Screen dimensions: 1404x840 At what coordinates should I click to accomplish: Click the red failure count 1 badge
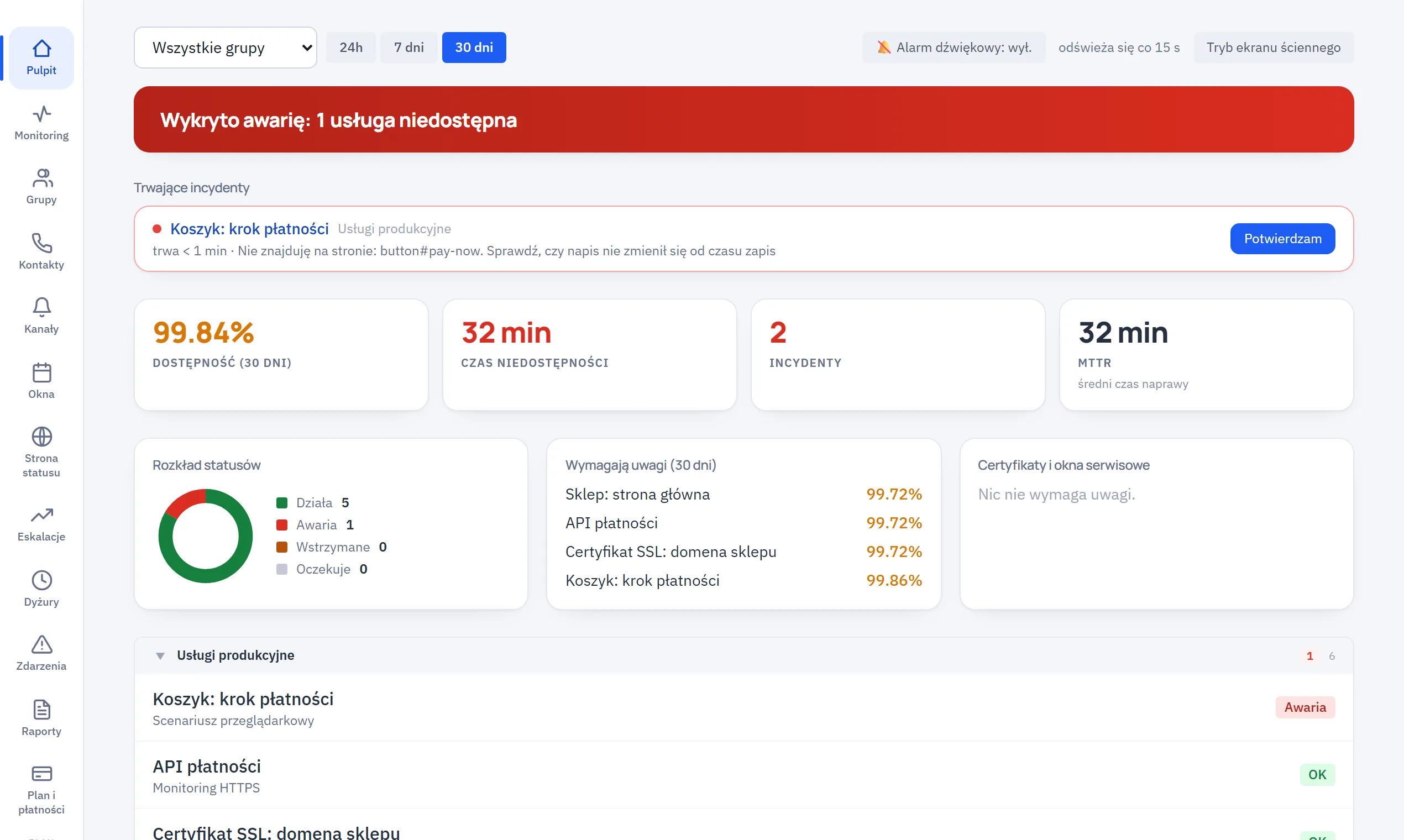[1309, 656]
